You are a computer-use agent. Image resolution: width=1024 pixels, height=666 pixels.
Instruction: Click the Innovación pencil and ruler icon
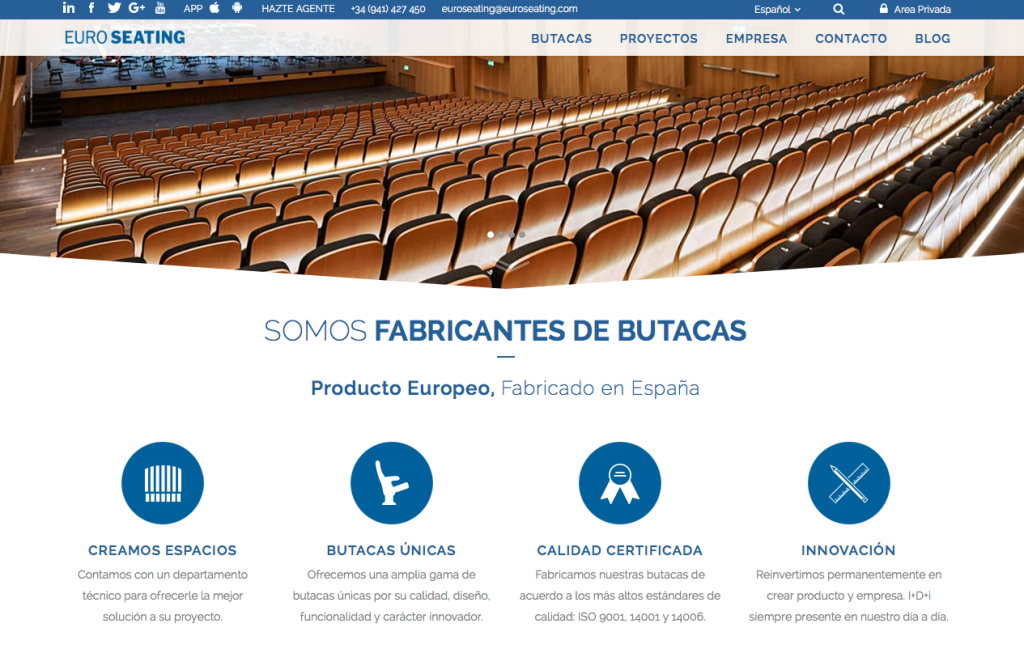(x=848, y=482)
